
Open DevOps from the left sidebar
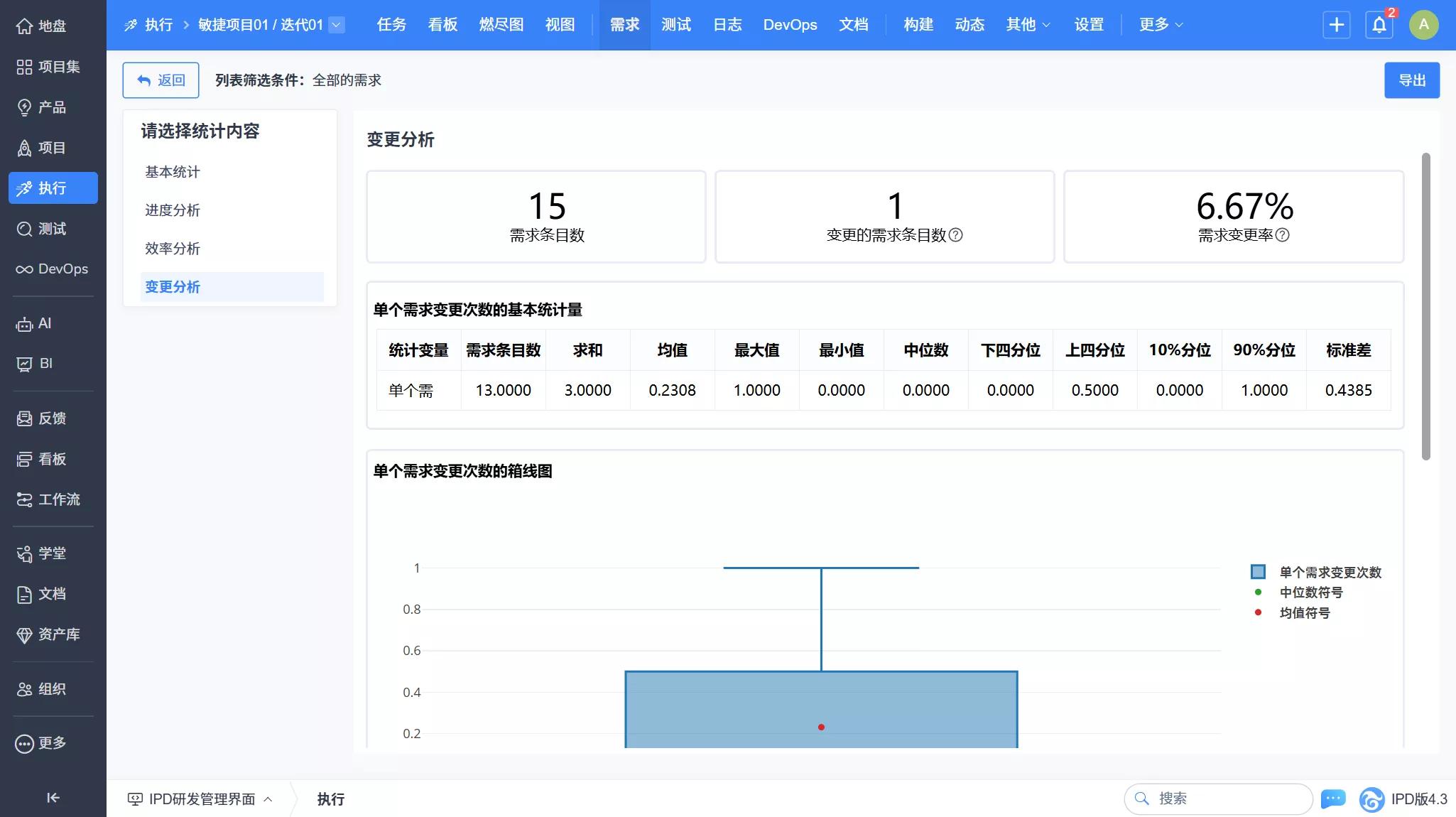tap(26, 269)
